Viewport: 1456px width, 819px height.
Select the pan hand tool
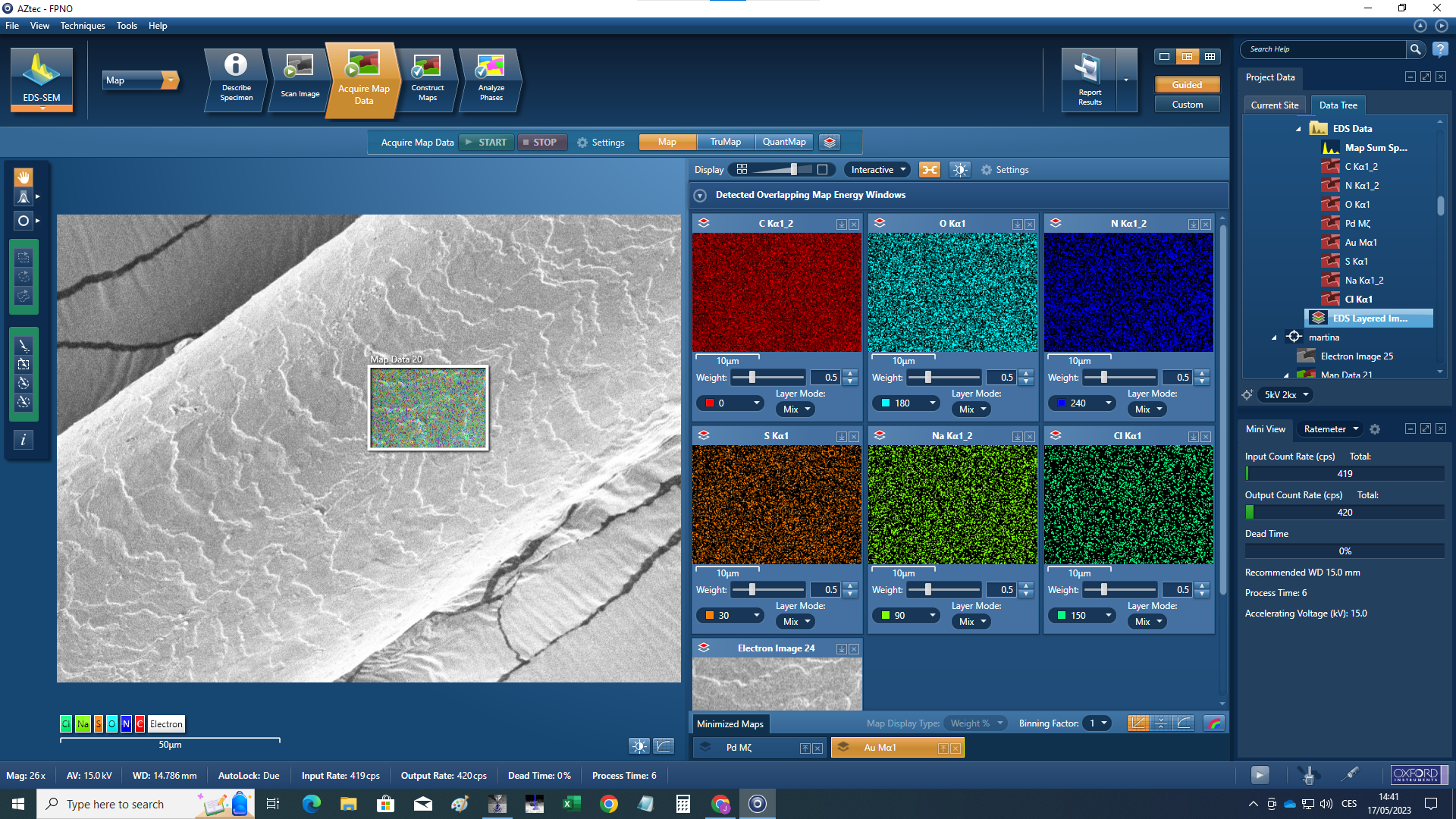click(x=24, y=177)
